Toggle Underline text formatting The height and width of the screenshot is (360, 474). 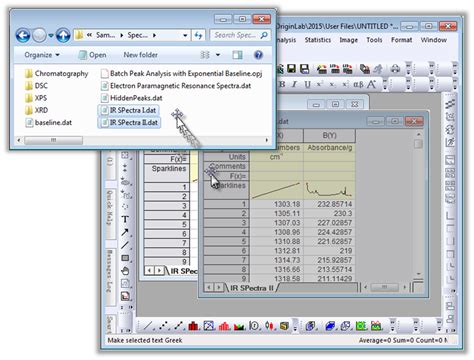point(307,84)
